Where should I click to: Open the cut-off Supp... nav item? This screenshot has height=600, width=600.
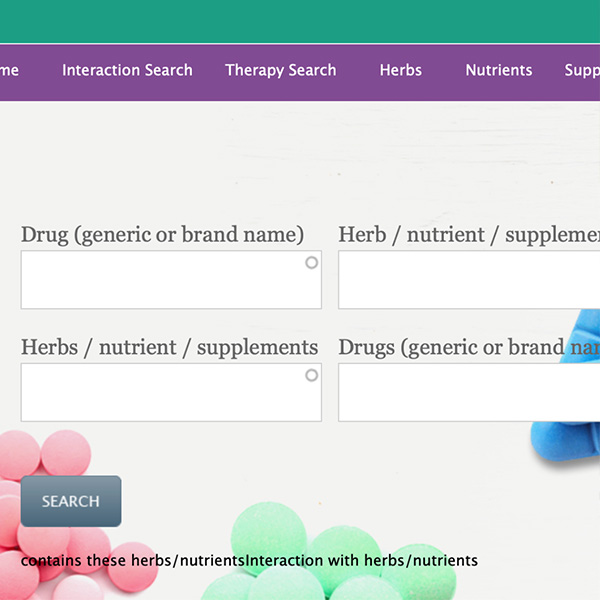[582, 70]
